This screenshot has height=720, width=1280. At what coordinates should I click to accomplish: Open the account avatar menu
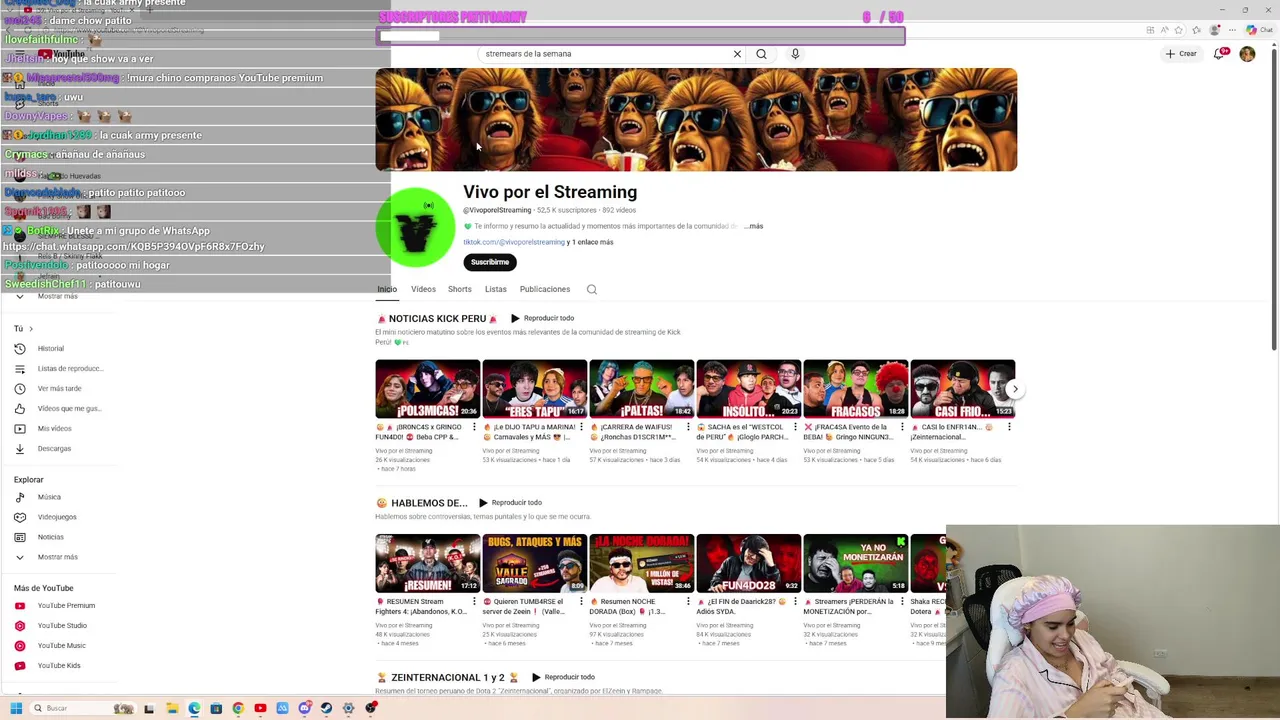[1247, 54]
